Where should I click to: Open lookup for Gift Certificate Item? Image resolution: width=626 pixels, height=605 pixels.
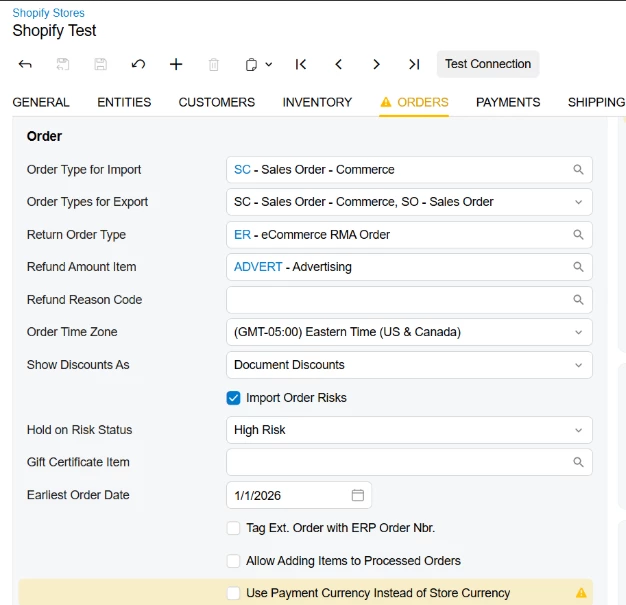click(578, 462)
